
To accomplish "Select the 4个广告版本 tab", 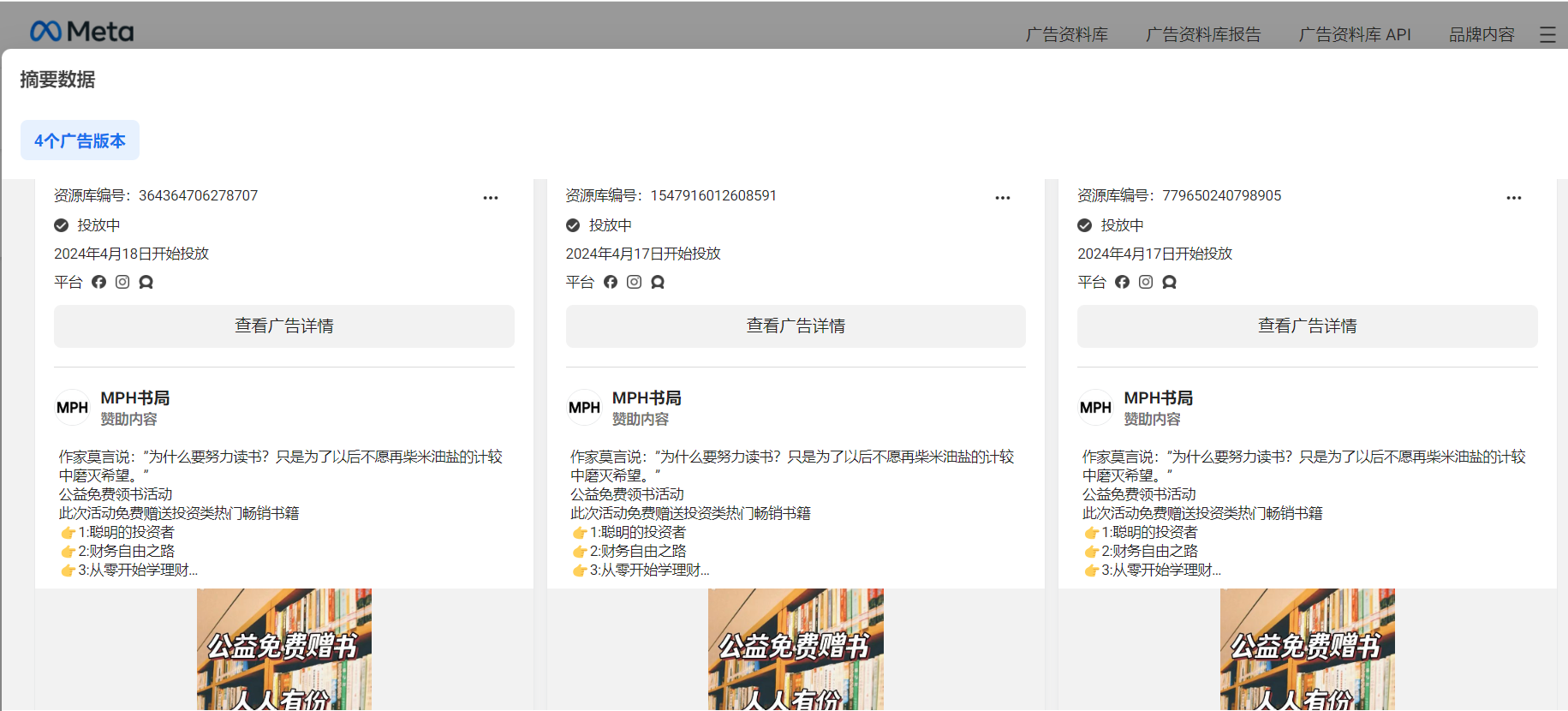I will tap(80, 140).
